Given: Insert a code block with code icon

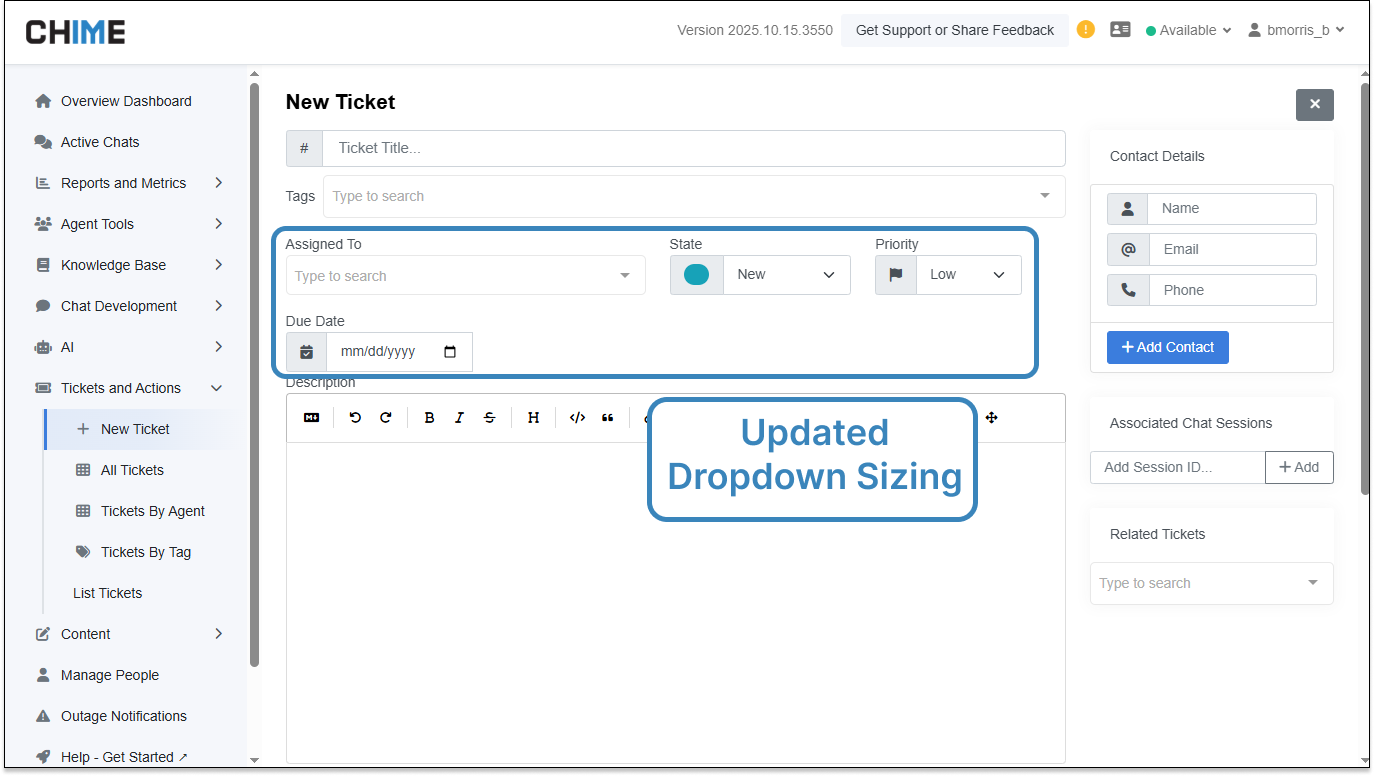Looking at the screenshot, I should pos(577,418).
